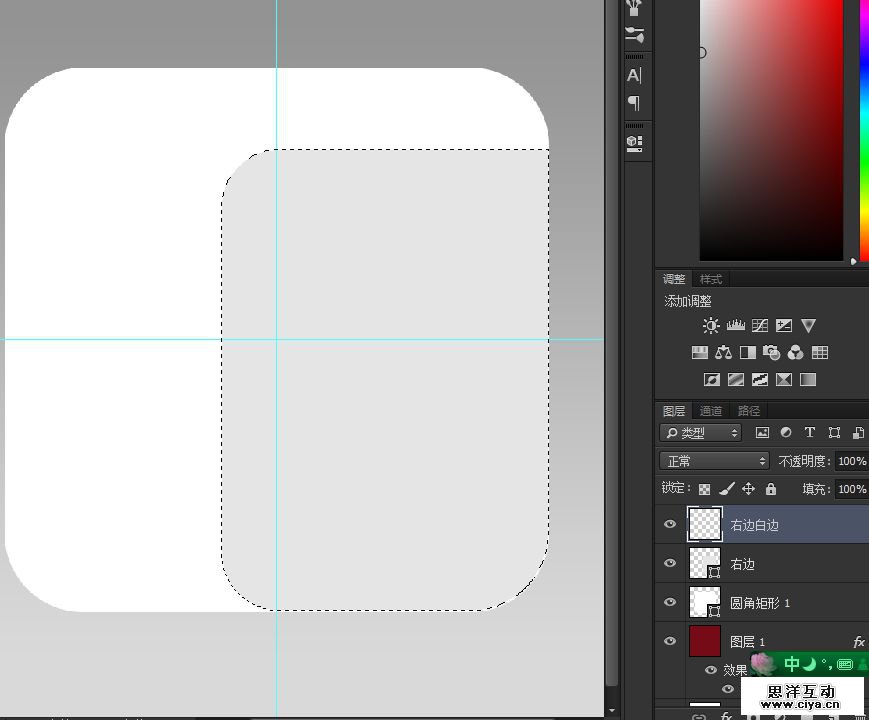869x720 pixels.
Task: Toggle visibility of the 右边 layer
Action: (670, 563)
